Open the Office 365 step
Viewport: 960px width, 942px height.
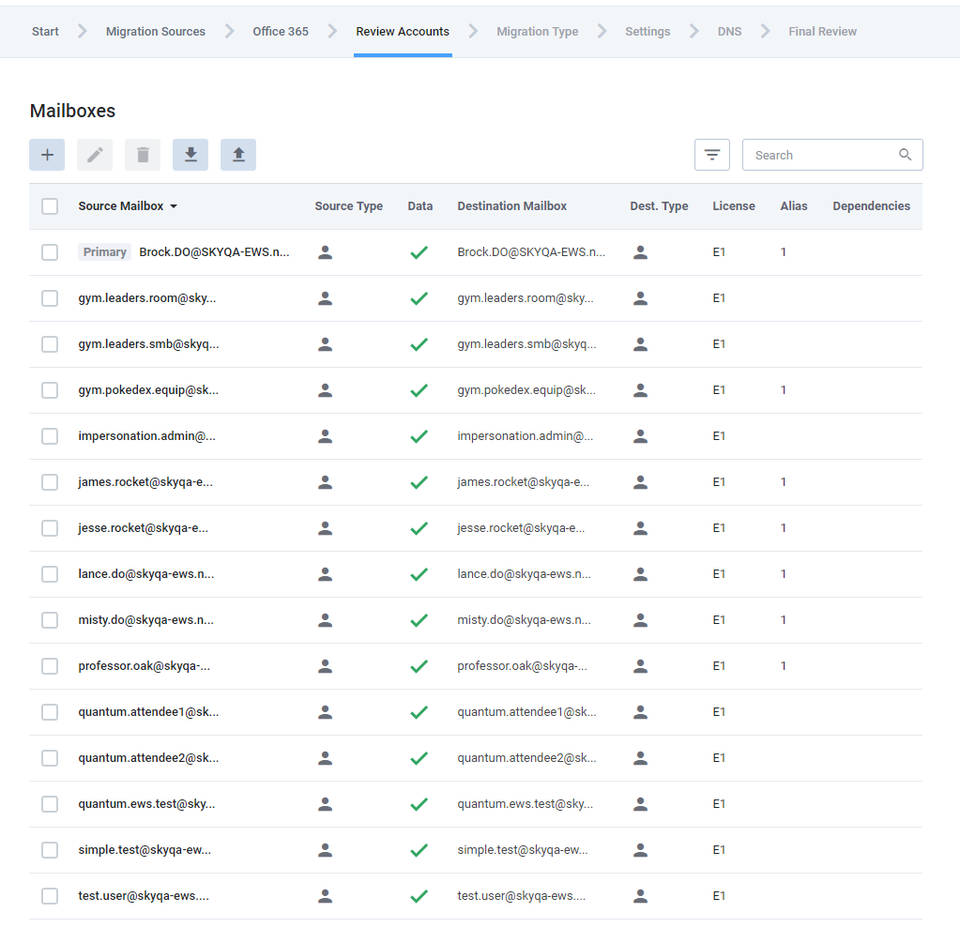[280, 31]
